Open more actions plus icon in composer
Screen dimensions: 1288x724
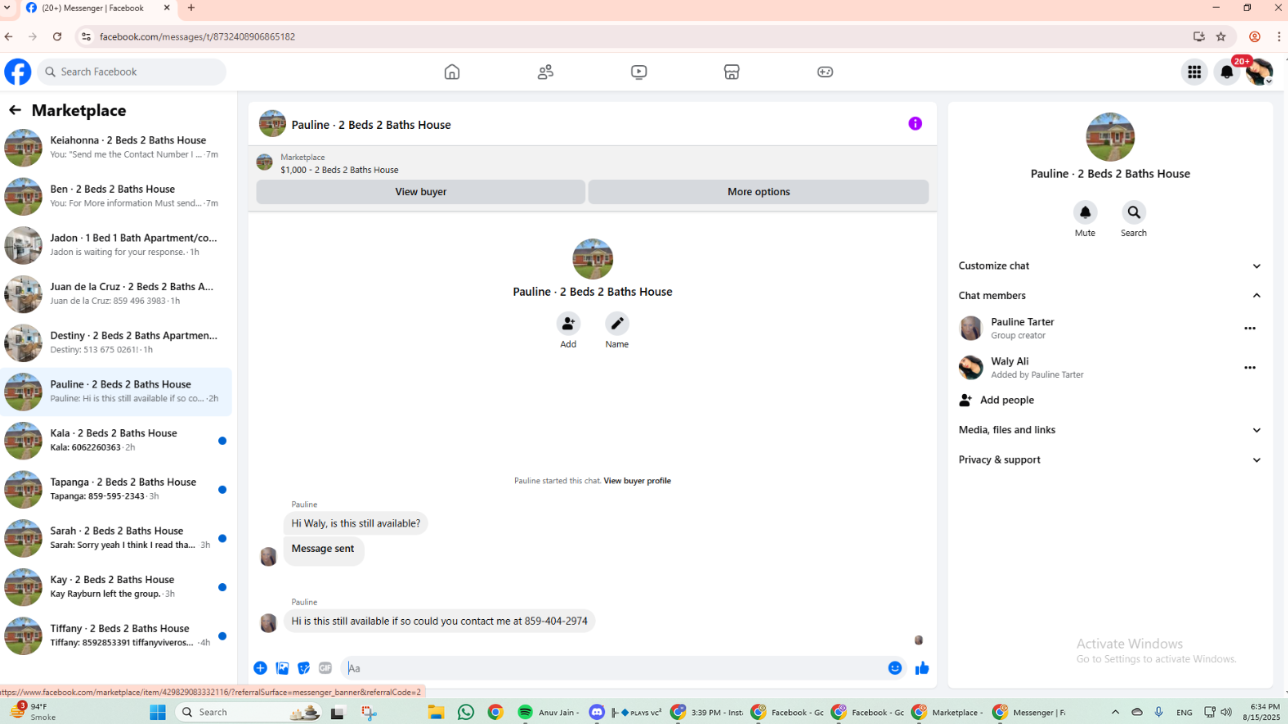pyautogui.click(x=260, y=668)
